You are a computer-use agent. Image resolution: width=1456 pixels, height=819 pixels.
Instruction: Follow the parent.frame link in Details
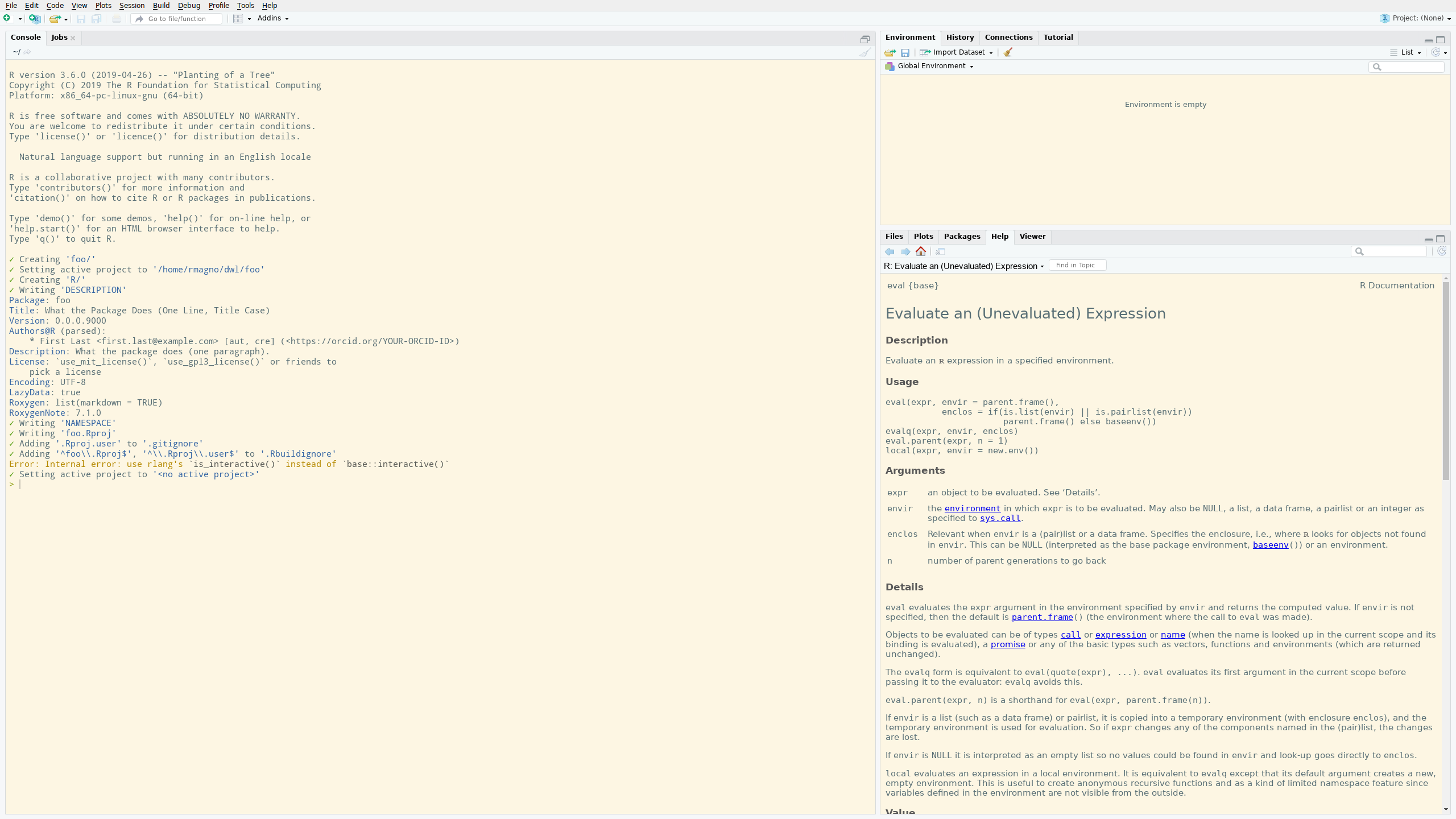[x=1042, y=617]
